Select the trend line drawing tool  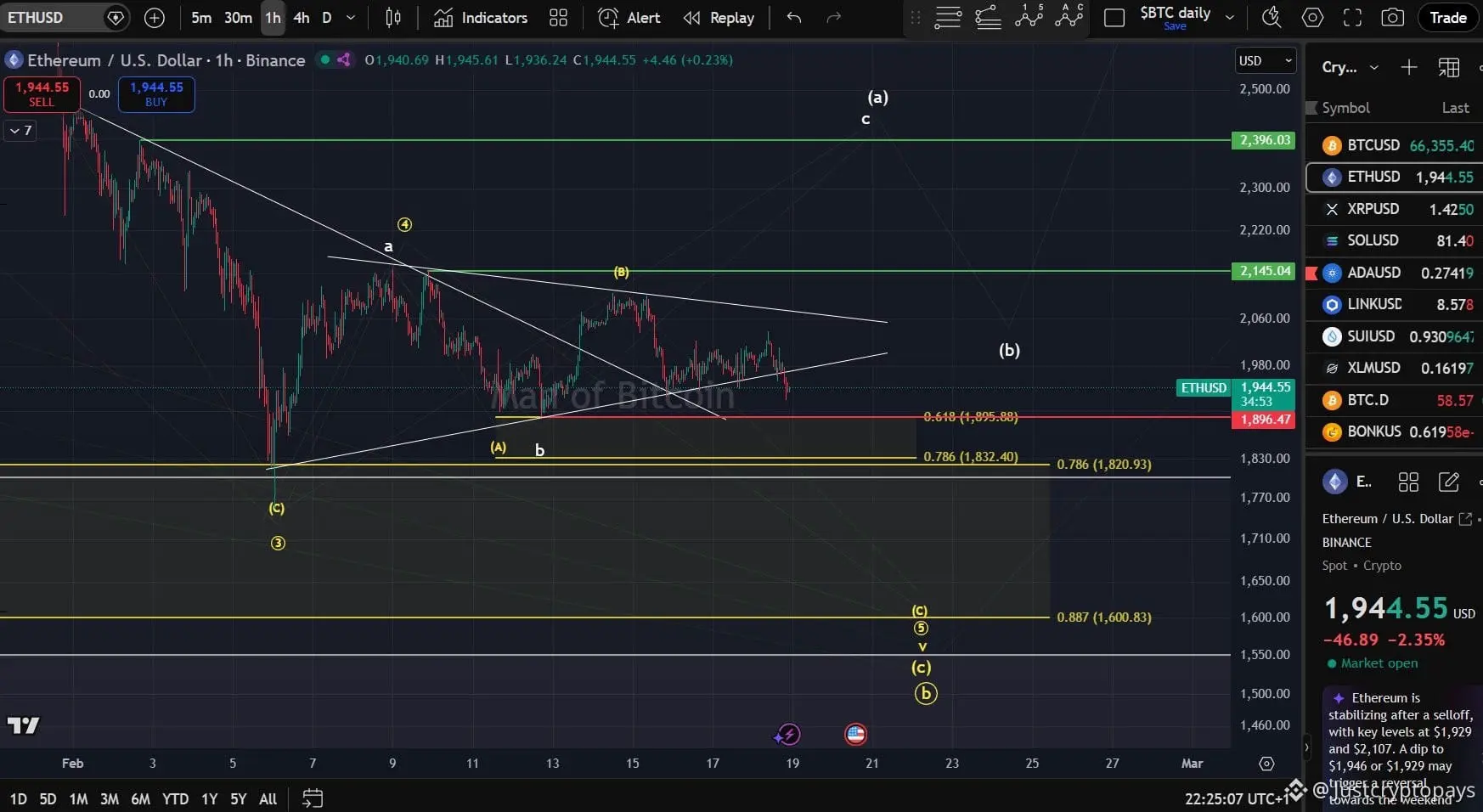click(x=988, y=17)
